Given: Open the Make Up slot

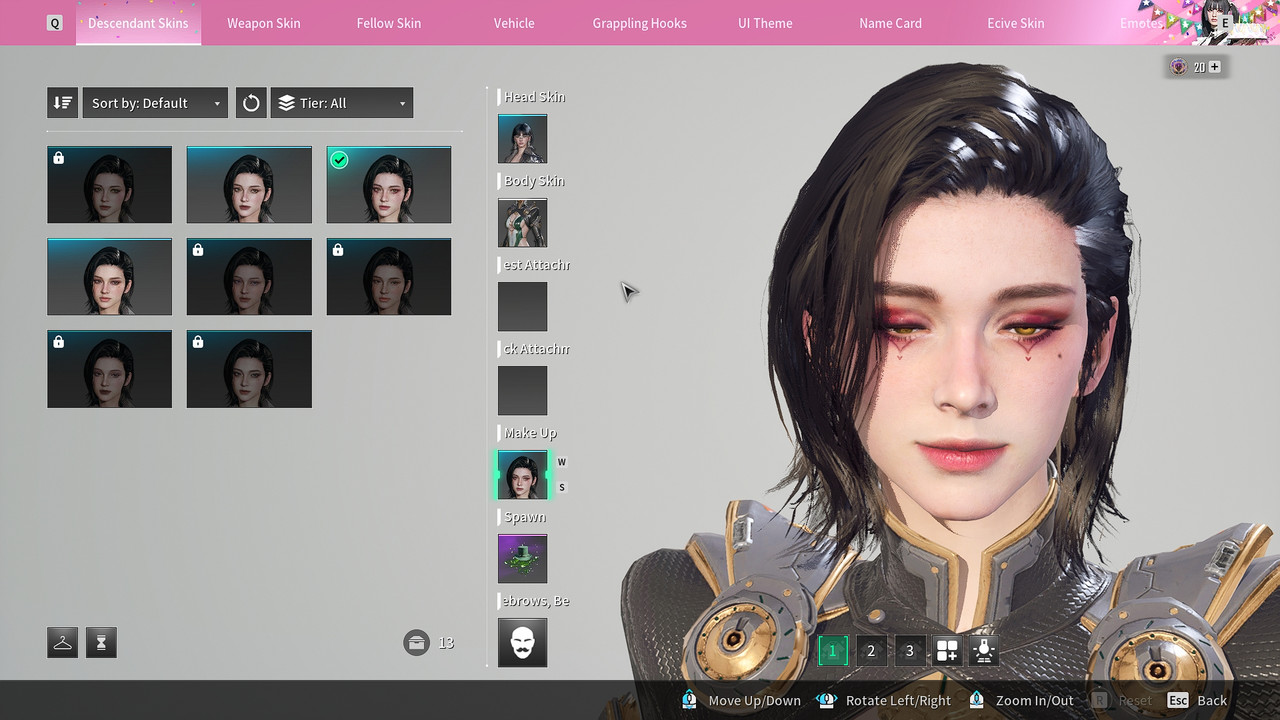Looking at the screenshot, I should [x=523, y=475].
